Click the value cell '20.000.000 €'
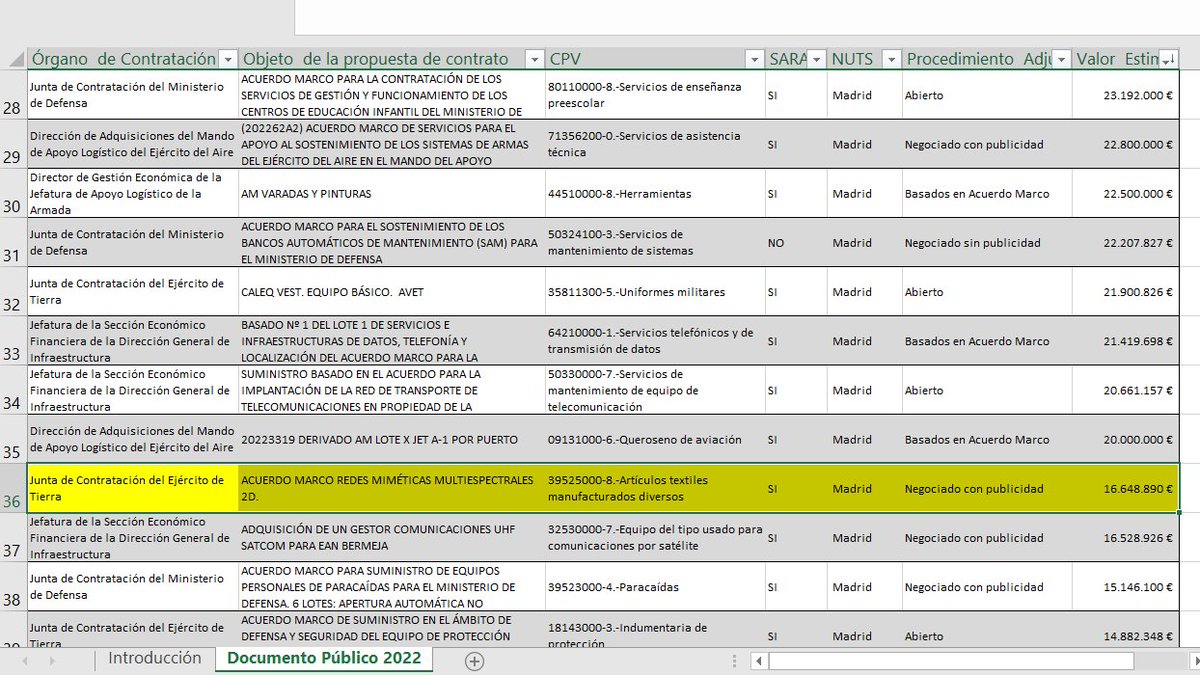The width and height of the screenshot is (1200, 675). tap(1125, 439)
